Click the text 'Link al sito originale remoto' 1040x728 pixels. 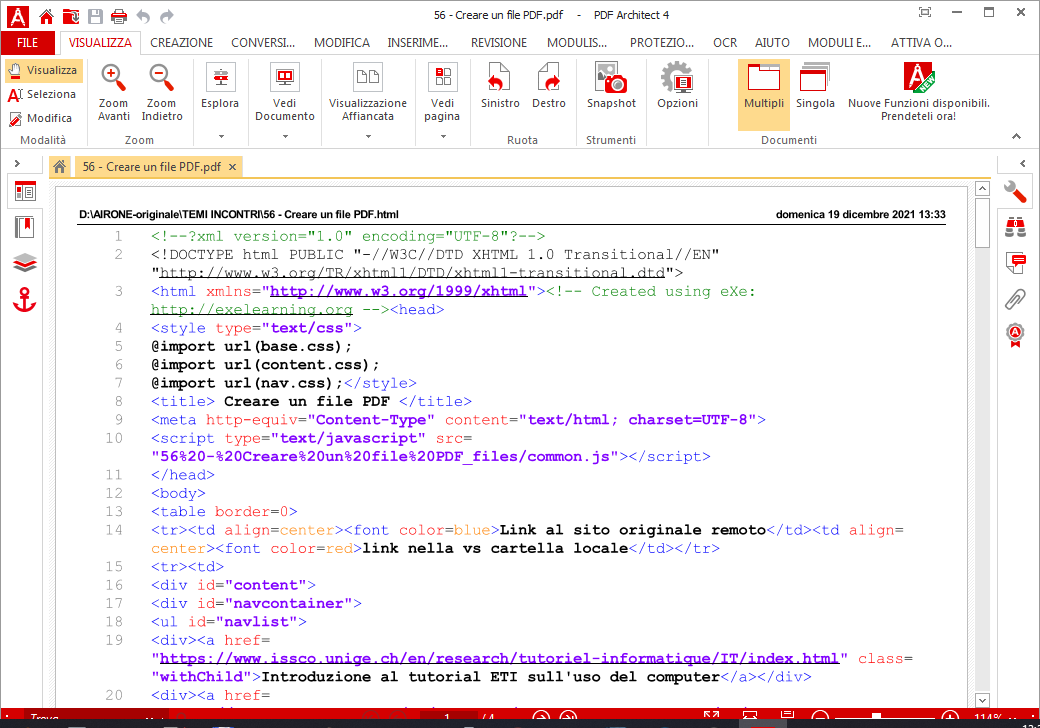(x=633, y=530)
